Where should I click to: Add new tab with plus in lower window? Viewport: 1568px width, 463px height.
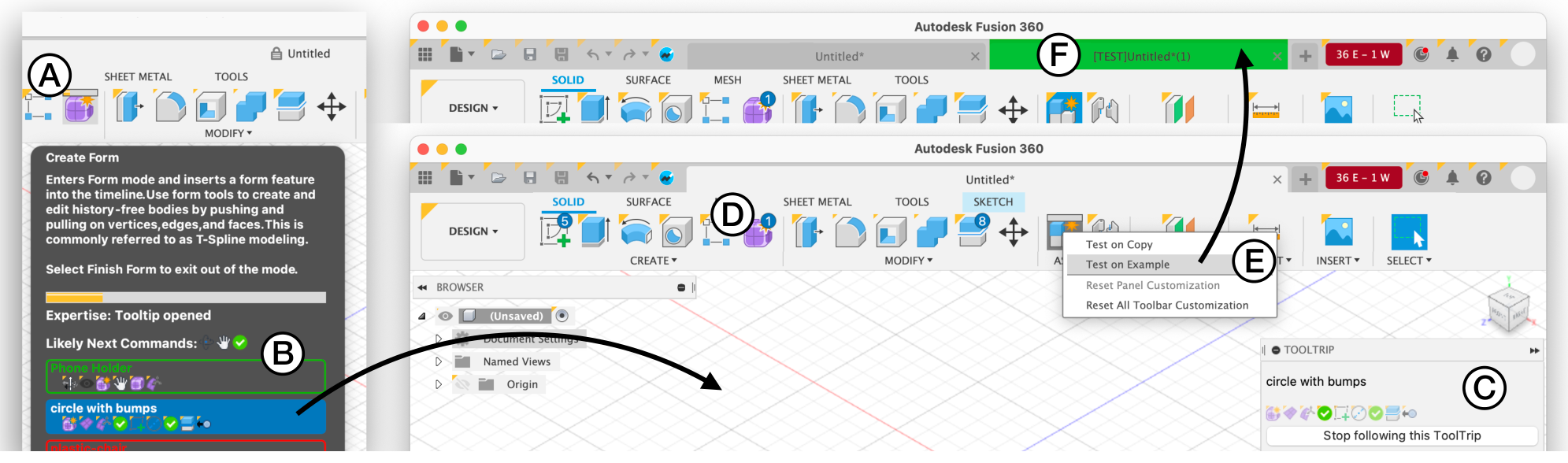coord(1305,180)
